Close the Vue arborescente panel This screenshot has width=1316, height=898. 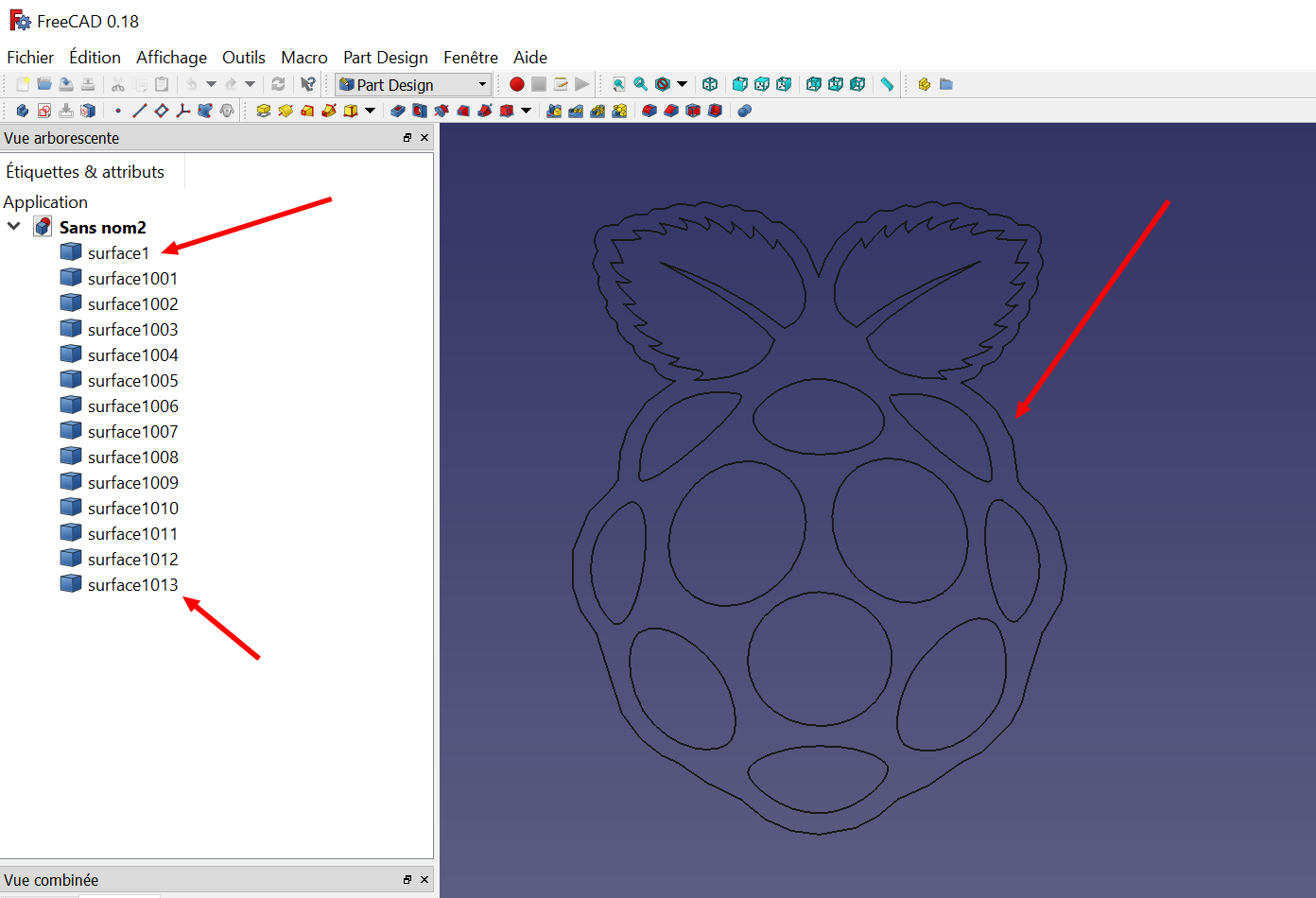(x=424, y=138)
